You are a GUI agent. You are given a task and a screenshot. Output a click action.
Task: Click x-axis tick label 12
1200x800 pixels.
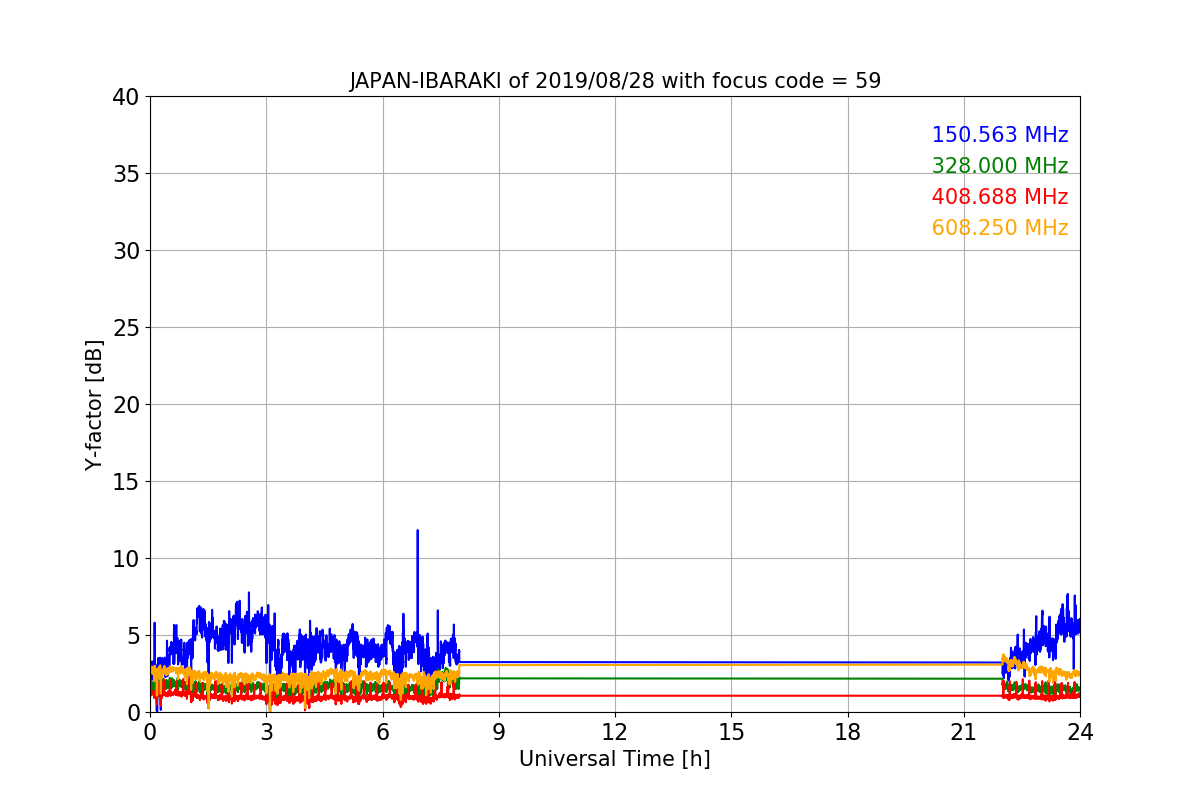click(615, 732)
